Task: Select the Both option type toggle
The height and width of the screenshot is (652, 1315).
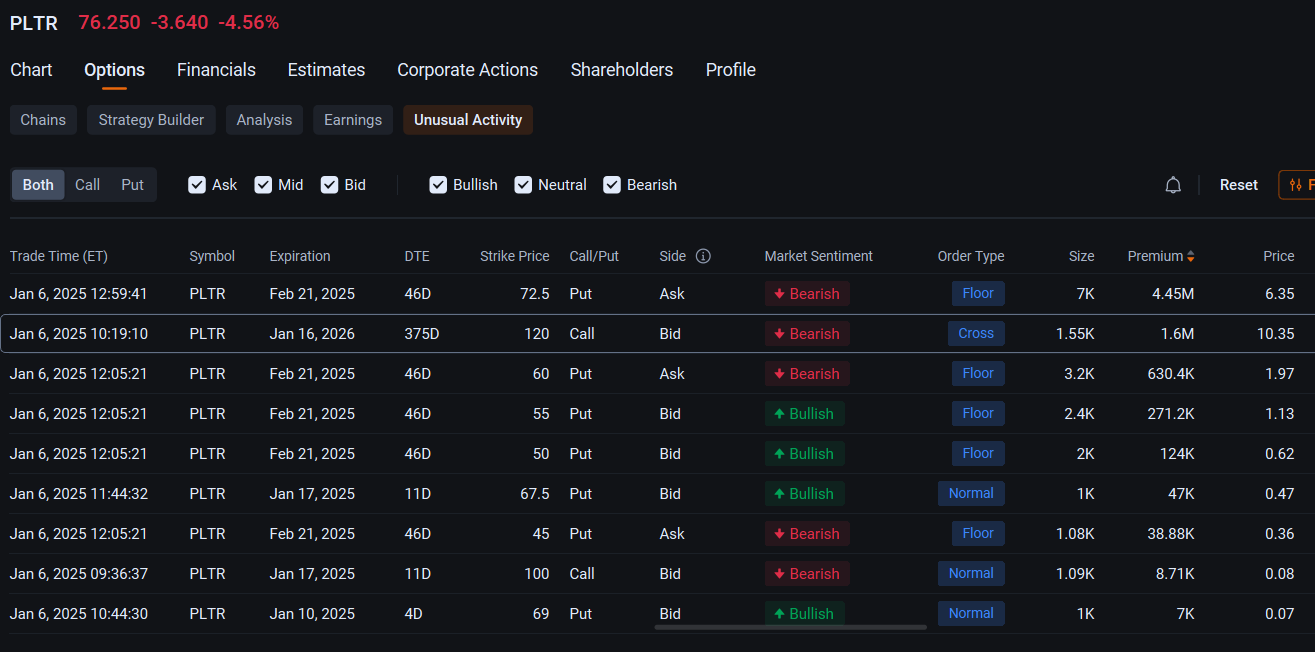Action: point(38,185)
